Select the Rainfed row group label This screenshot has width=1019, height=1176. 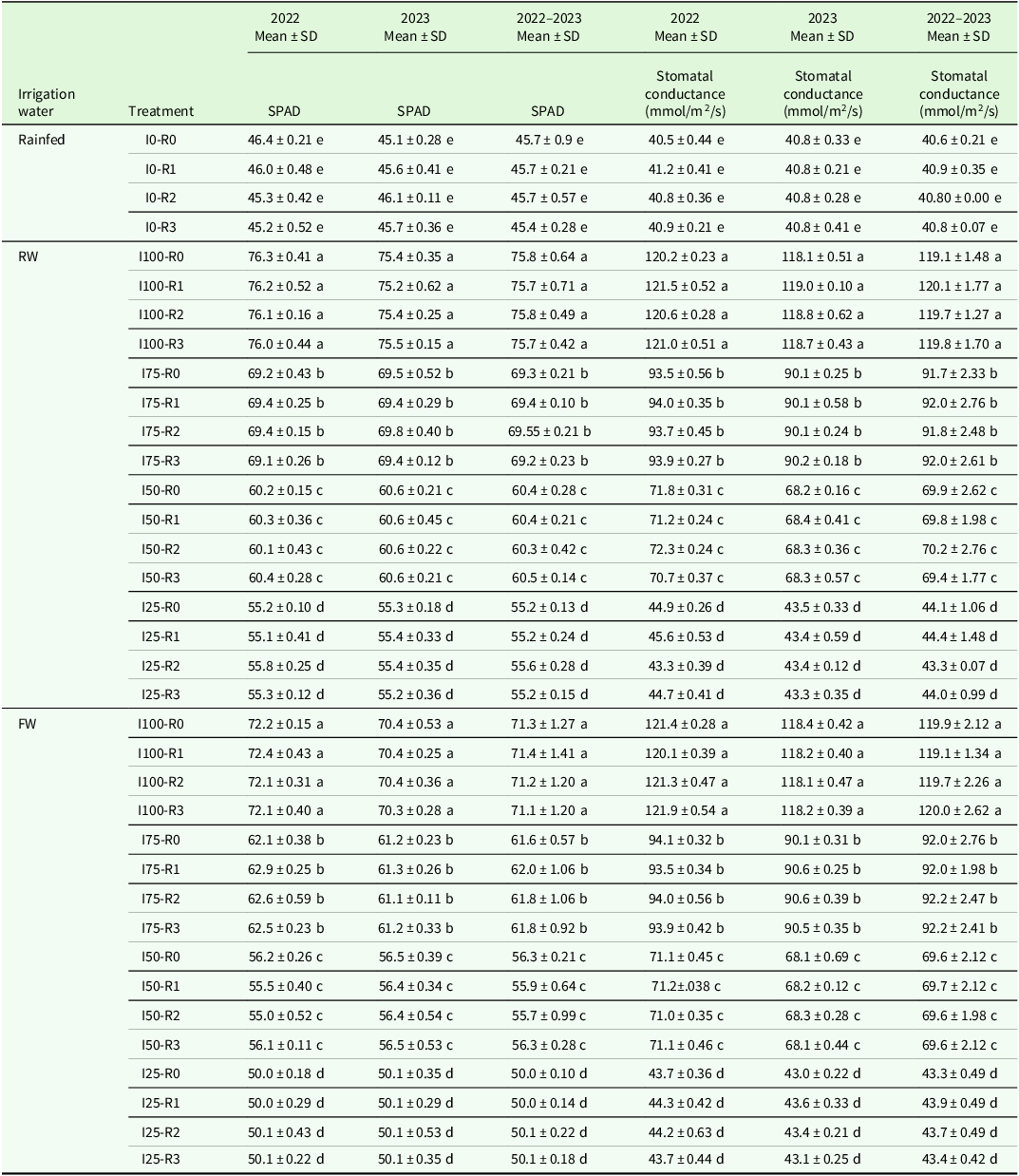click(x=42, y=140)
